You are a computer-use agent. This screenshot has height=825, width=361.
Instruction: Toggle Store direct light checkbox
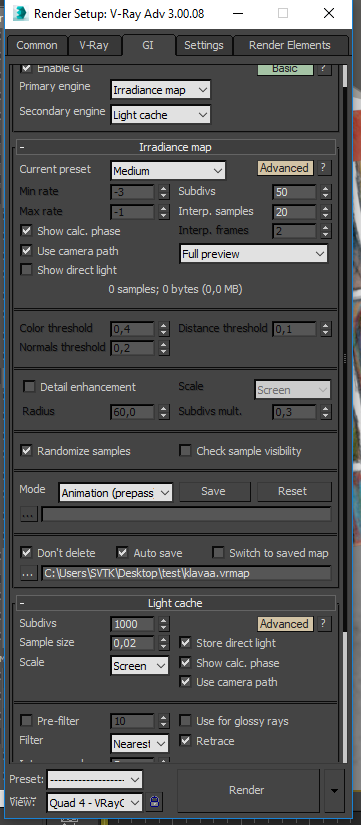point(185,643)
